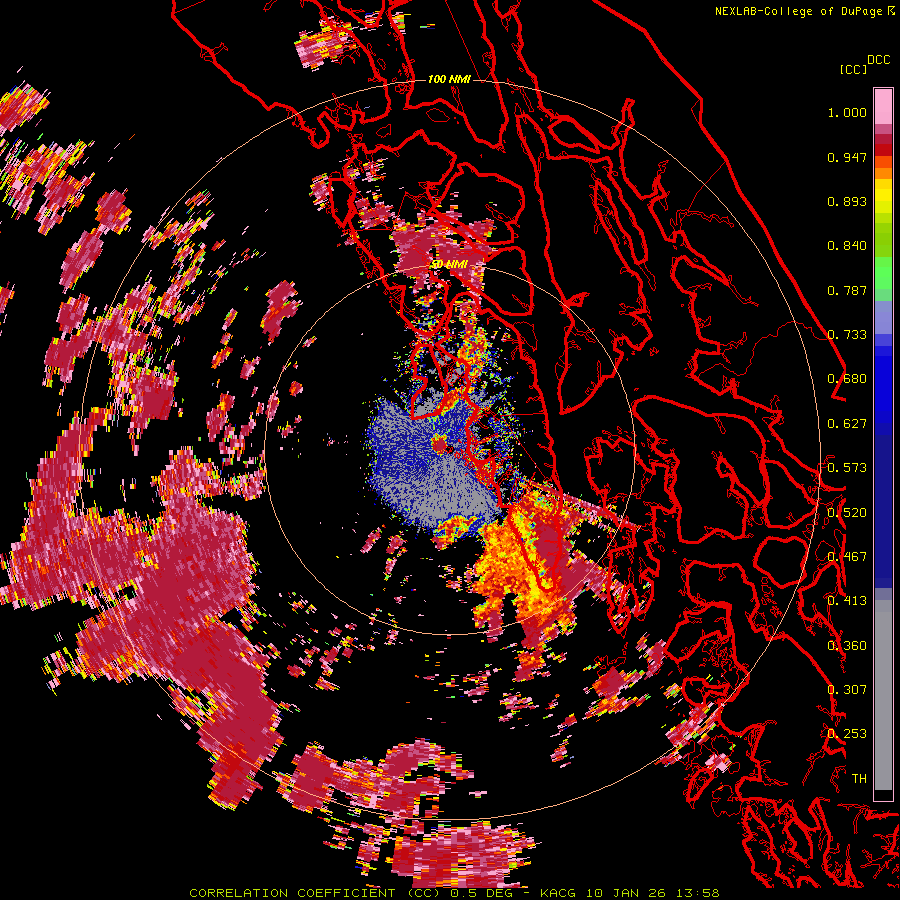Click the 50 NMI range ring label
Screen dimensions: 900x900
449,265
